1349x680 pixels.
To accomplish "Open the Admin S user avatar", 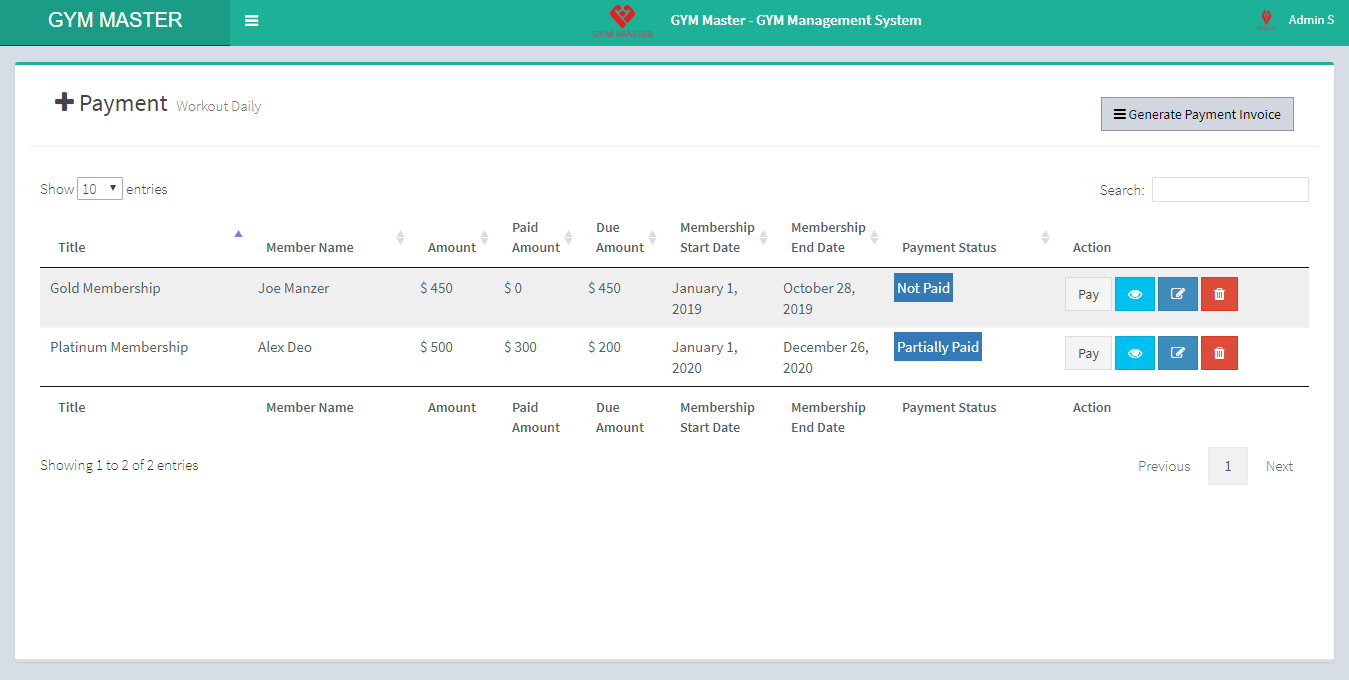I will 1266,20.
